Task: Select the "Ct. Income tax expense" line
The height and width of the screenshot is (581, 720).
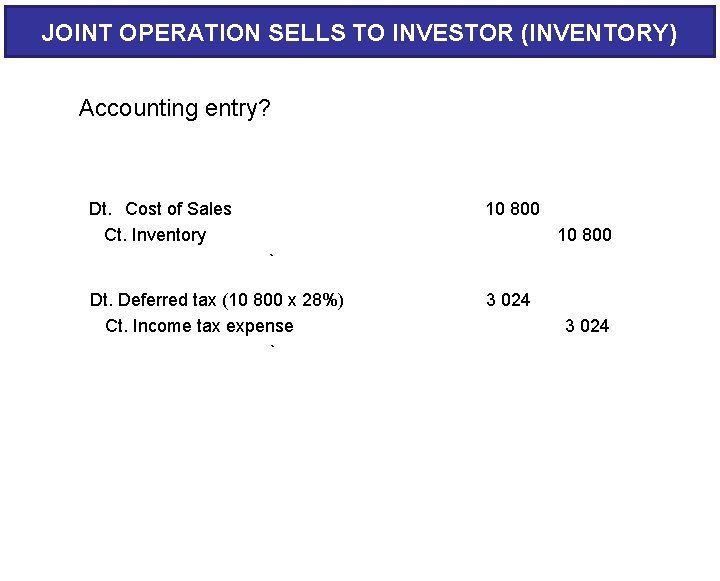Action: click(199, 326)
